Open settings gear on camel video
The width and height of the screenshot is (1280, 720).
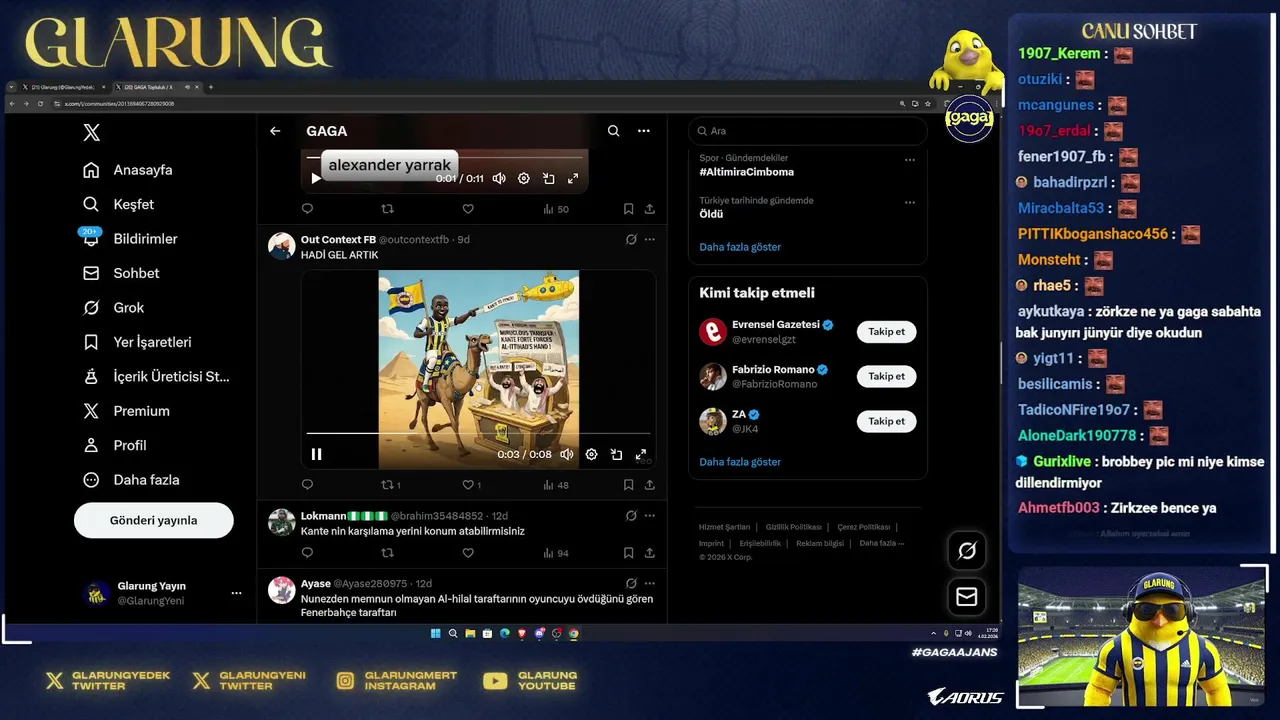(x=591, y=454)
